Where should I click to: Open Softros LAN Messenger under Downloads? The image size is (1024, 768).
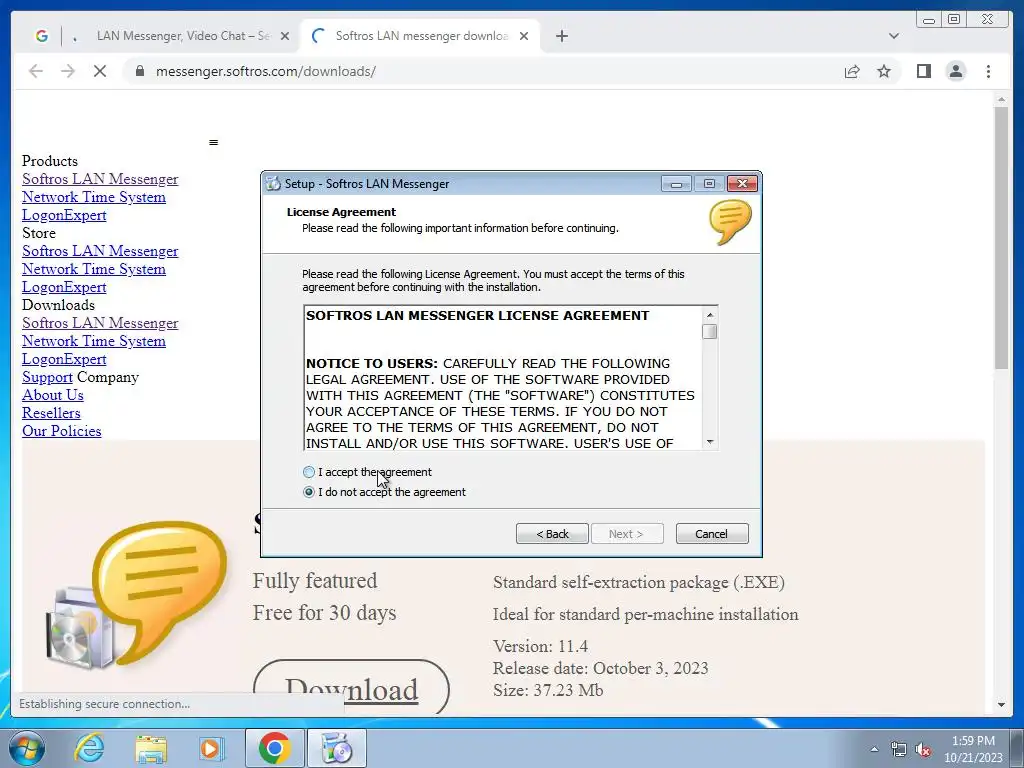pos(100,323)
